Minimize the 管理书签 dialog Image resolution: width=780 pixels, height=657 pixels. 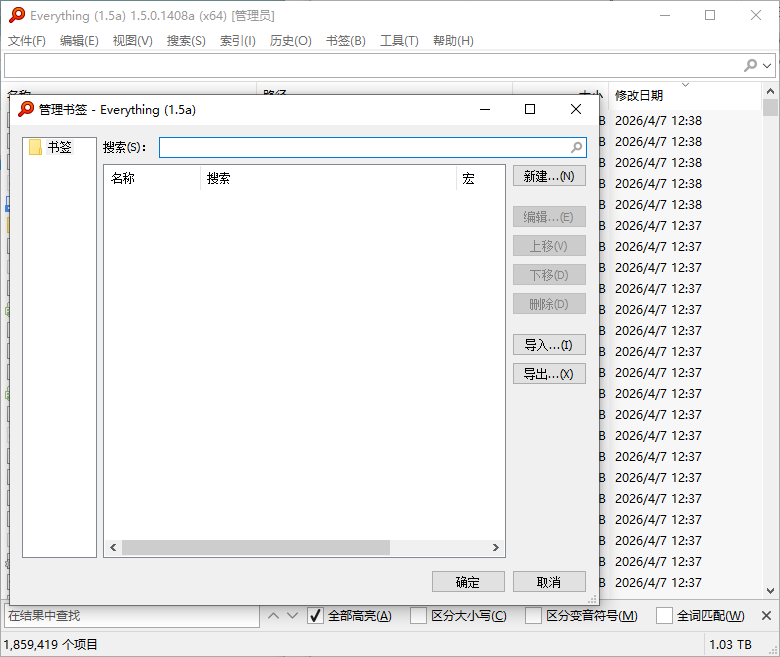[x=485, y=109]
